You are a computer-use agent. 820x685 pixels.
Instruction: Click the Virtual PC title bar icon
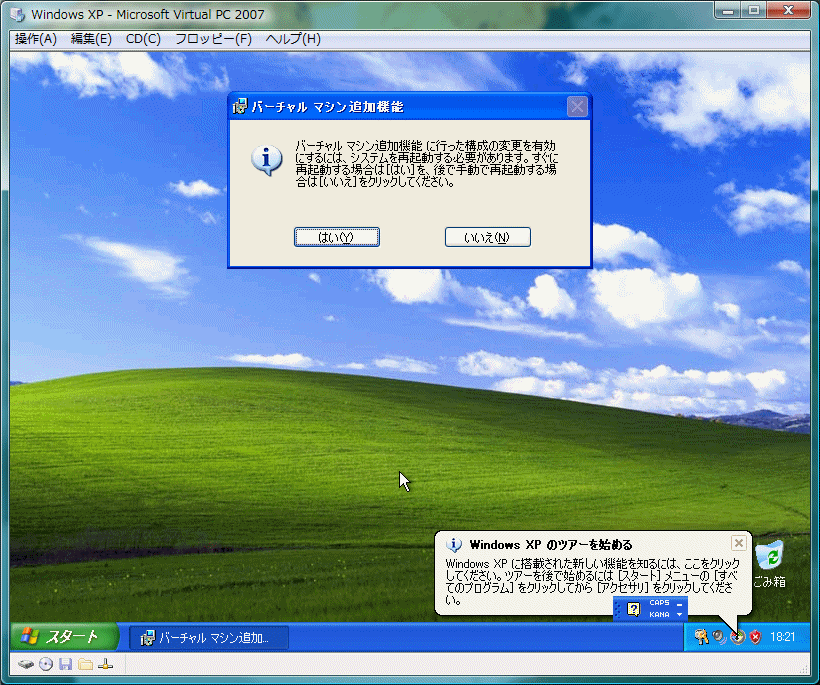pyautogui.click(x=18, y=14)
